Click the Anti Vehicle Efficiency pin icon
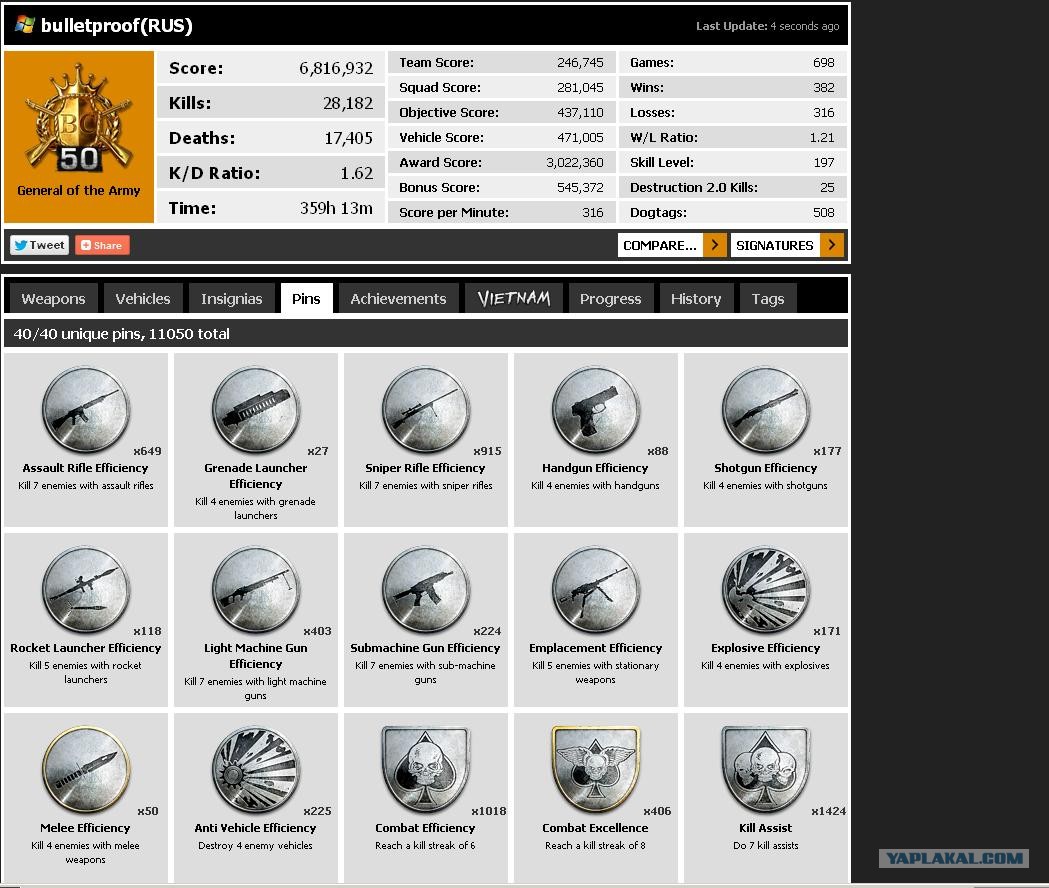1049x888 pixels. pos(256,770)
